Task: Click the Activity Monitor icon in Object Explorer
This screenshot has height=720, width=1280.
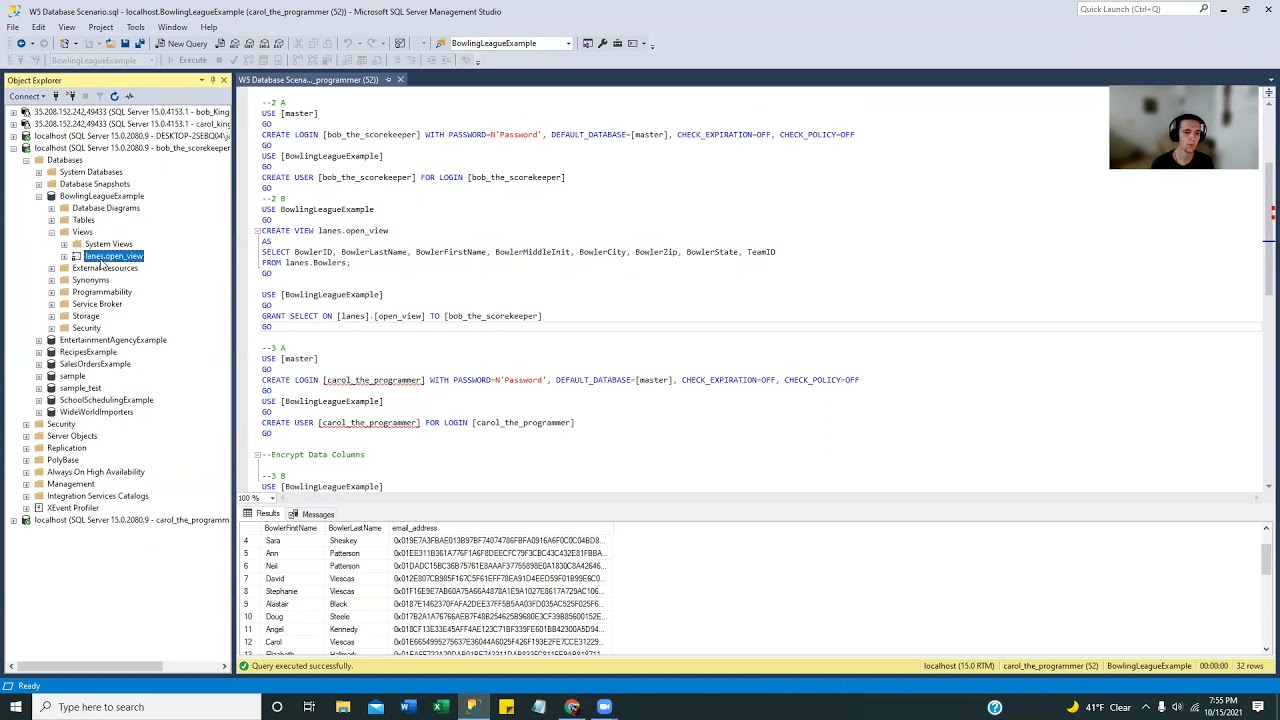Action: pos(129,97)
